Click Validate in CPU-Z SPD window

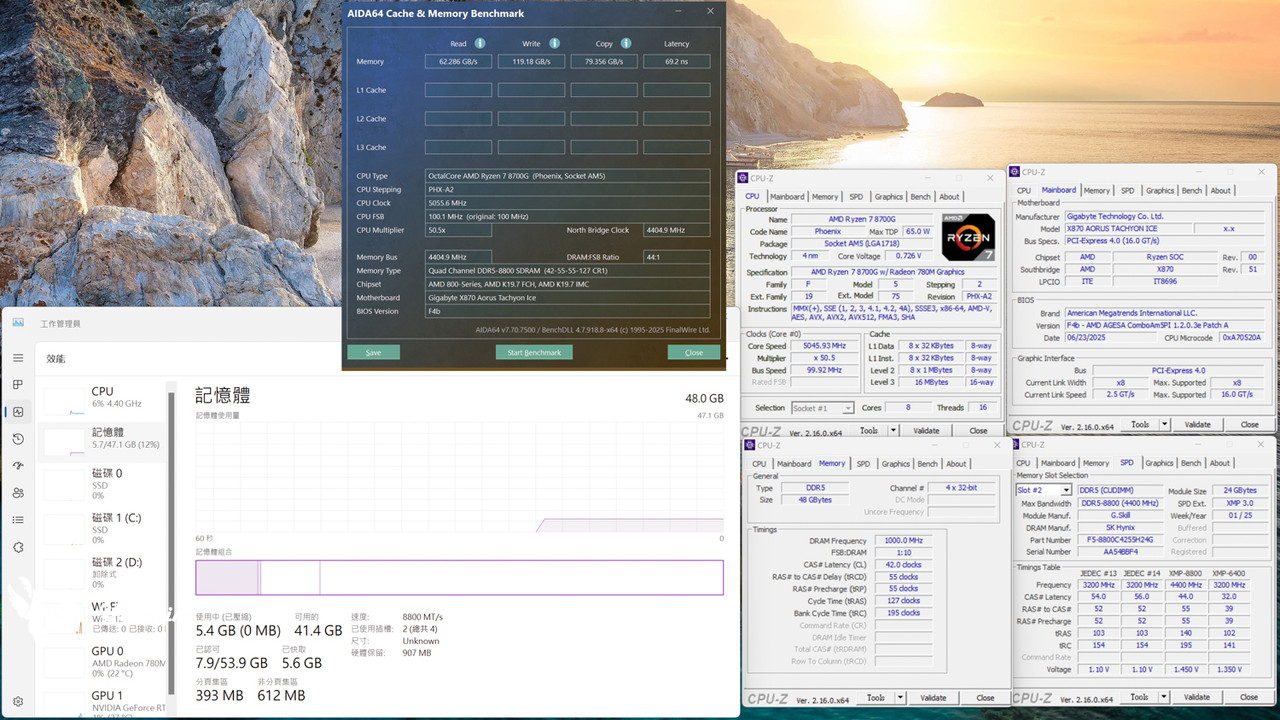click(1197, 696)
